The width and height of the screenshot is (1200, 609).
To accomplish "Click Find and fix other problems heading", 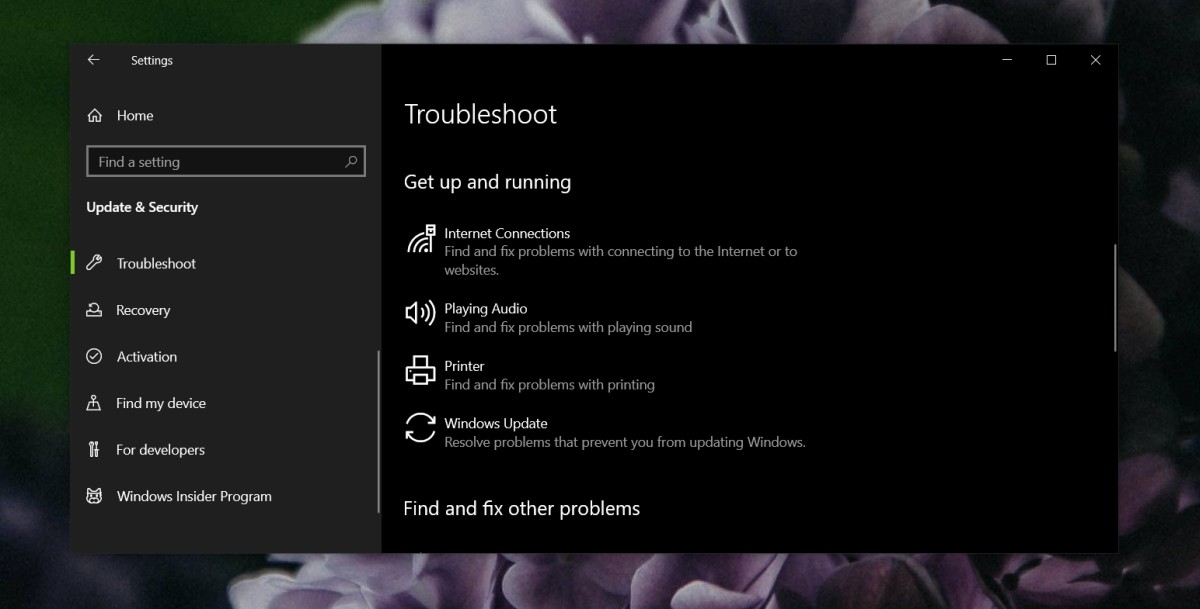I will pos(521,508).
